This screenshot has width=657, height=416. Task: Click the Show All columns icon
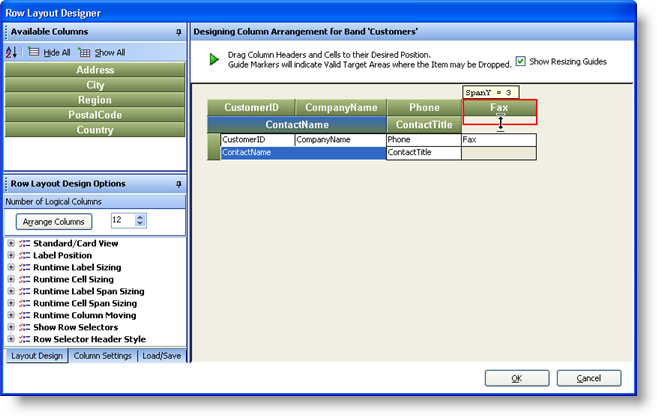click(84, 52)
